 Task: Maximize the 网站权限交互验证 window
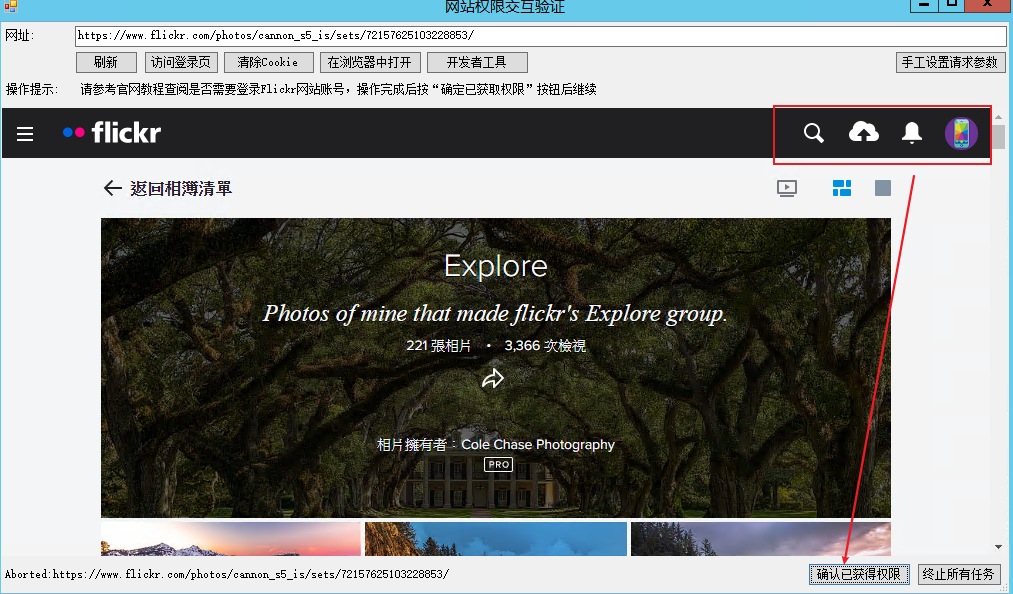(x=952, y=4)
